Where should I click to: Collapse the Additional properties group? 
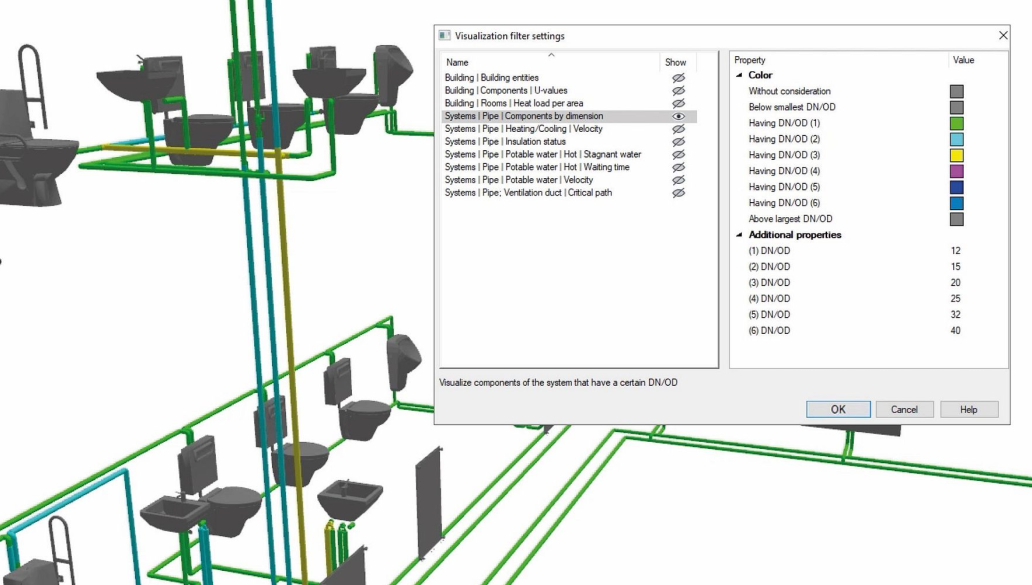[739, 235]
